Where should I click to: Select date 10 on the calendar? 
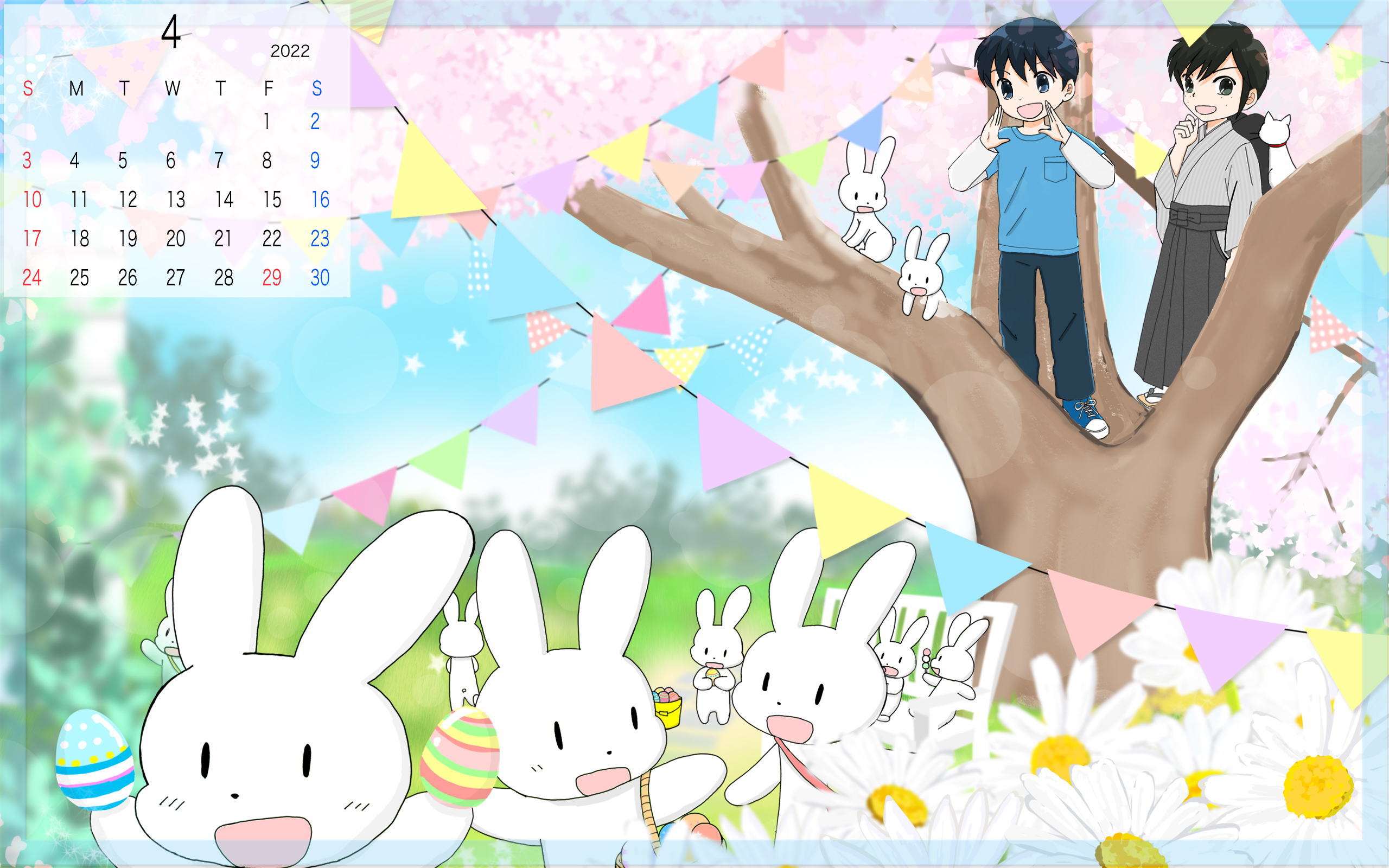[x=32, y=199]
